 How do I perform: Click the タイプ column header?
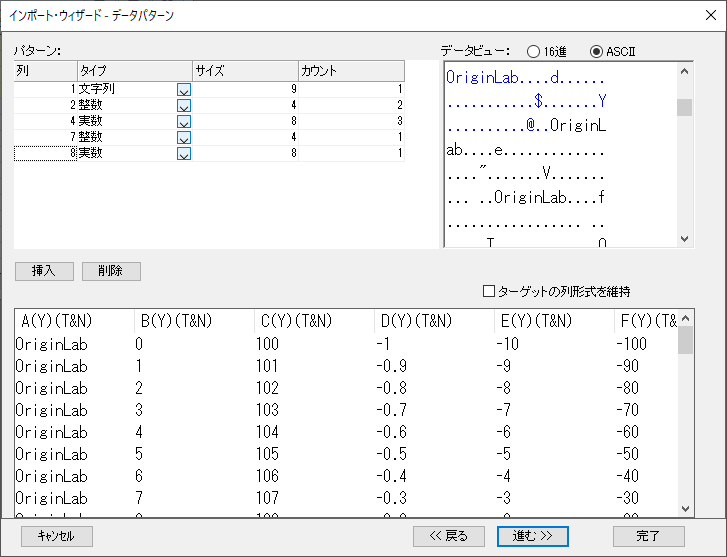pos(134,71)
